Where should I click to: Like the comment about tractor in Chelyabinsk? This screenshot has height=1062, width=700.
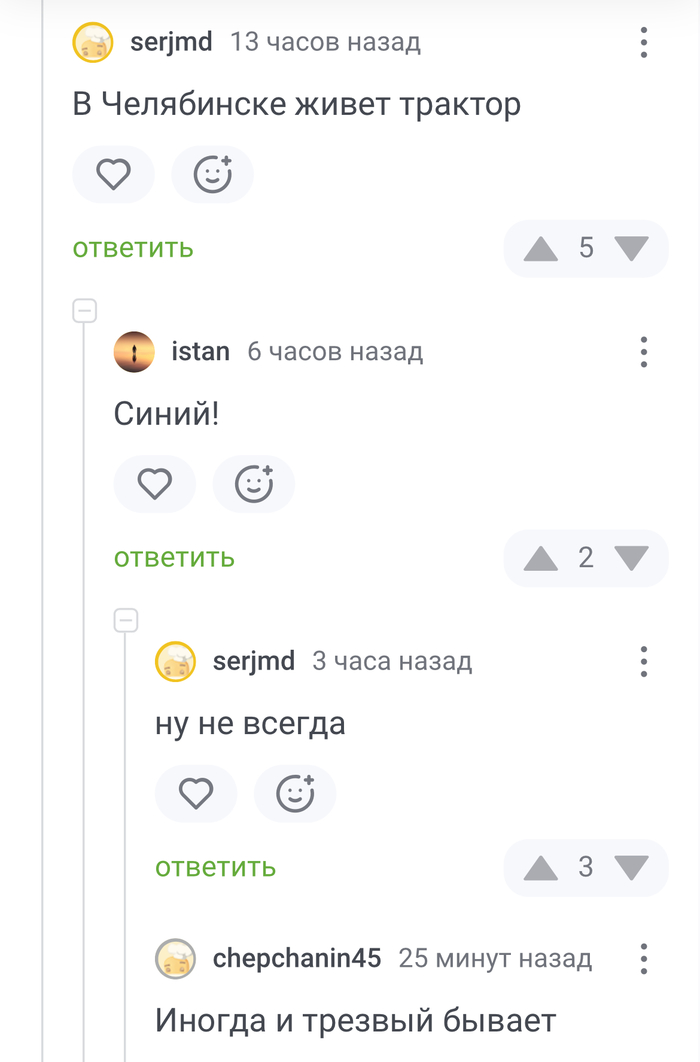click(113, 174)
